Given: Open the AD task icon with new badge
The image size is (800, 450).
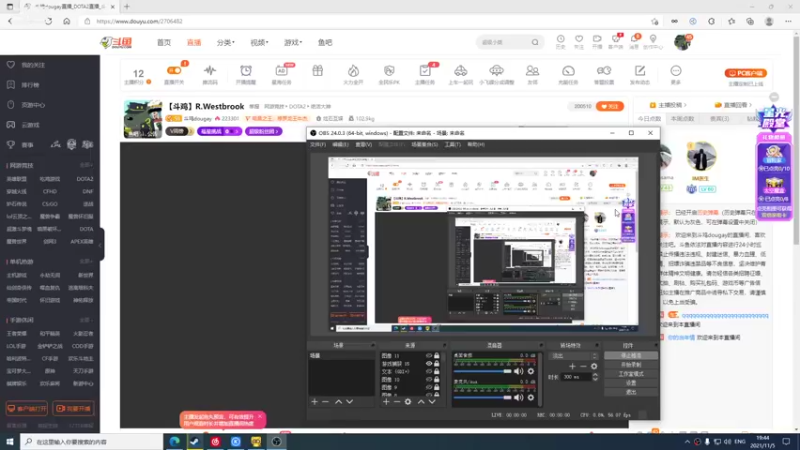Looking at the screenshot, I should (x=281, y=70).
